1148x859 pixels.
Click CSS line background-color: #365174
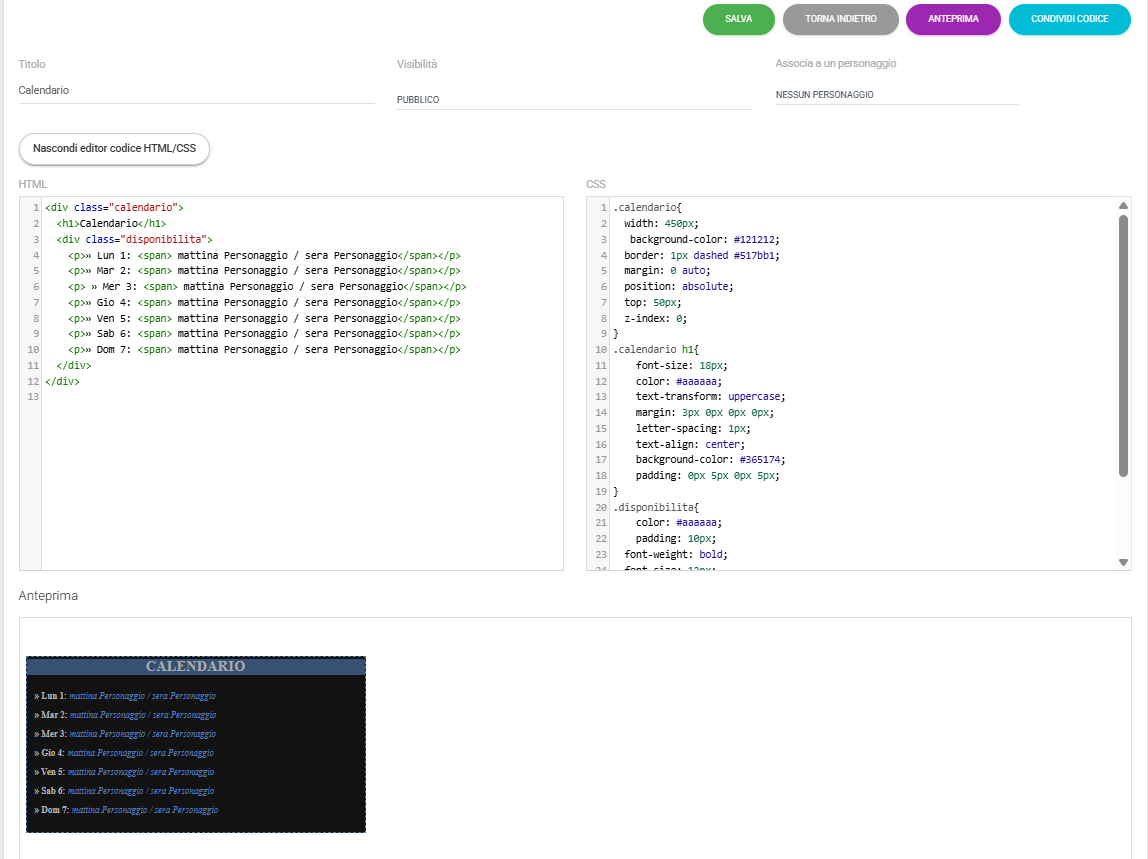point(710,460)
